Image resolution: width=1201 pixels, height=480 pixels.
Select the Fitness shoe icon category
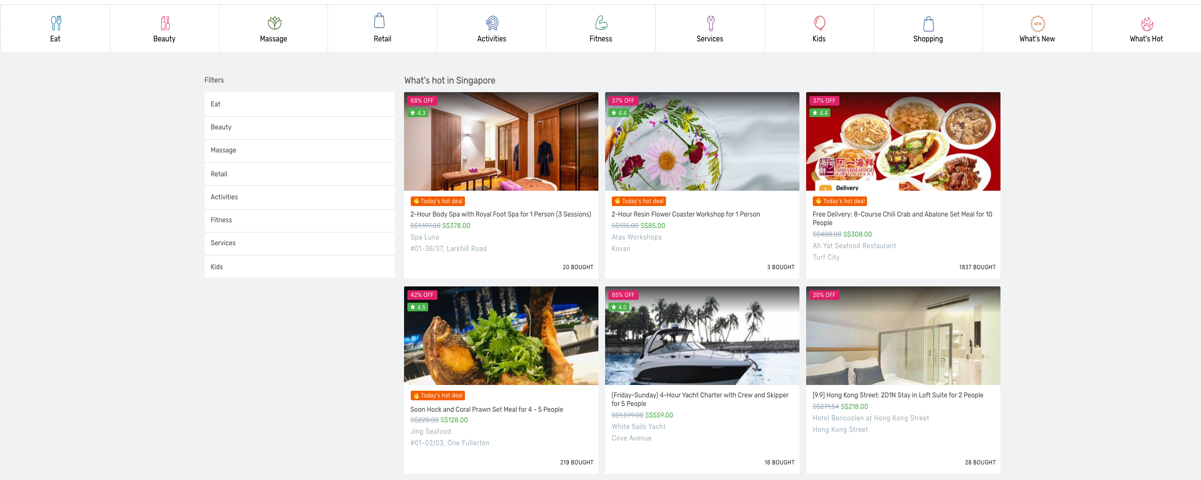[601, 23]
